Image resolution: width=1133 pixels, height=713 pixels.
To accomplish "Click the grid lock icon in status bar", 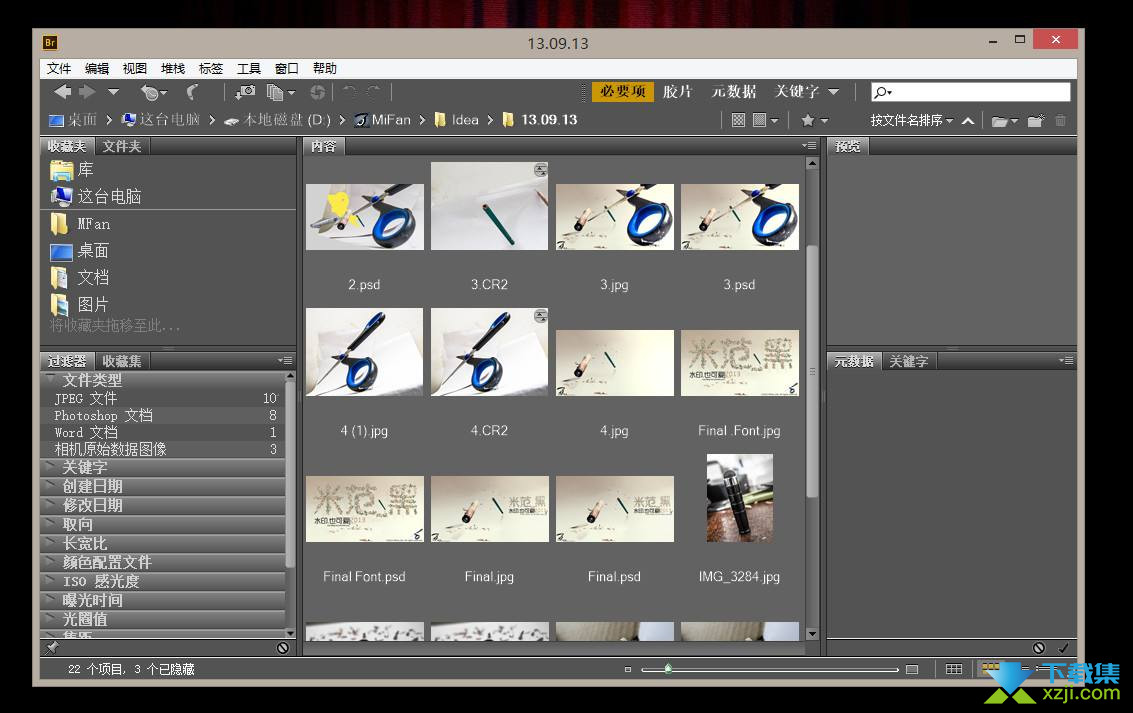I will click(x=954, y=669).
